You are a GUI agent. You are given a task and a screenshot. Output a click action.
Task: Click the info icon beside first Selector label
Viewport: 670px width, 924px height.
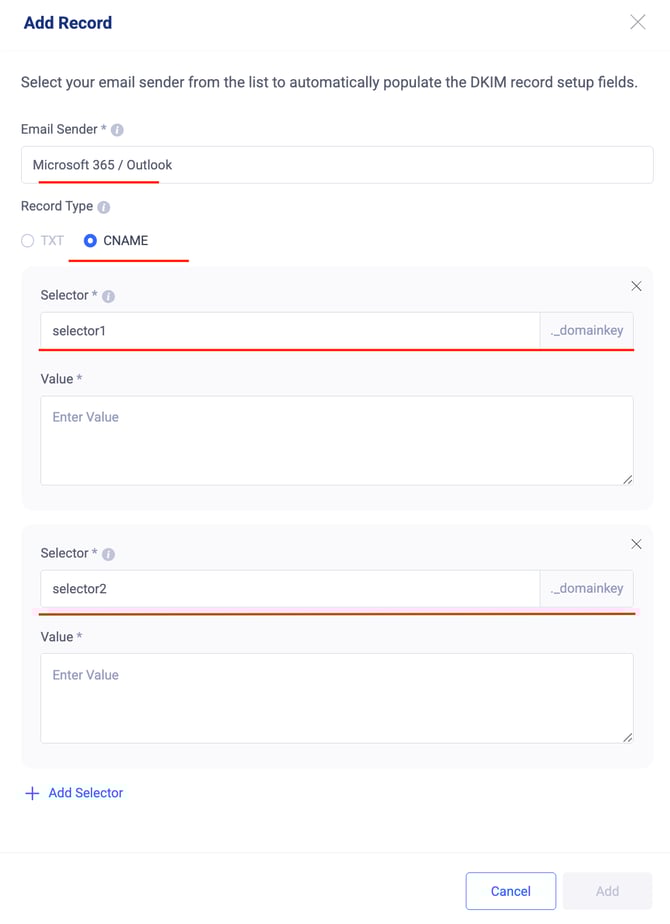coord(108,296)
